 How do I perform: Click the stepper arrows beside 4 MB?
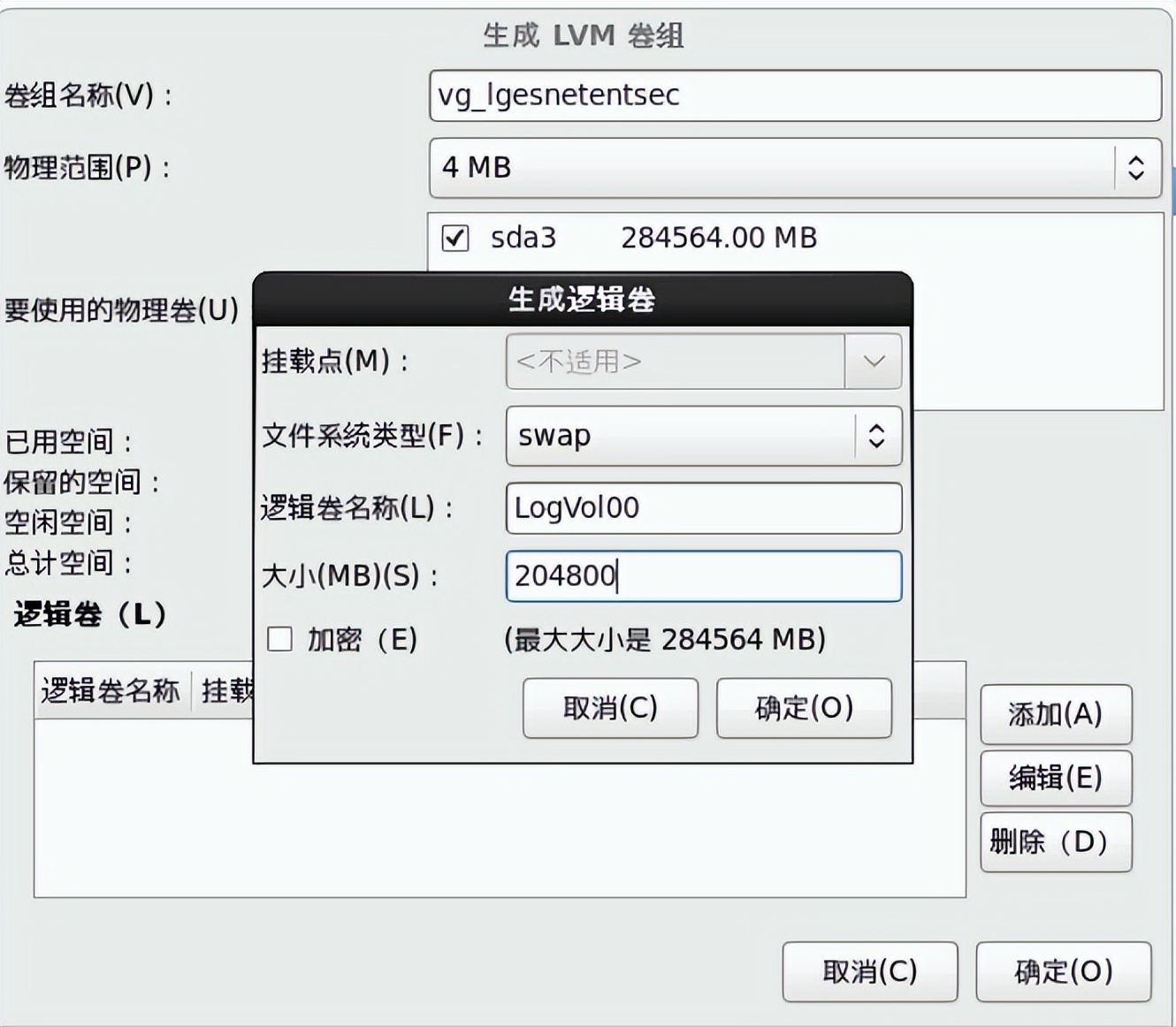tap(1138, 169)
